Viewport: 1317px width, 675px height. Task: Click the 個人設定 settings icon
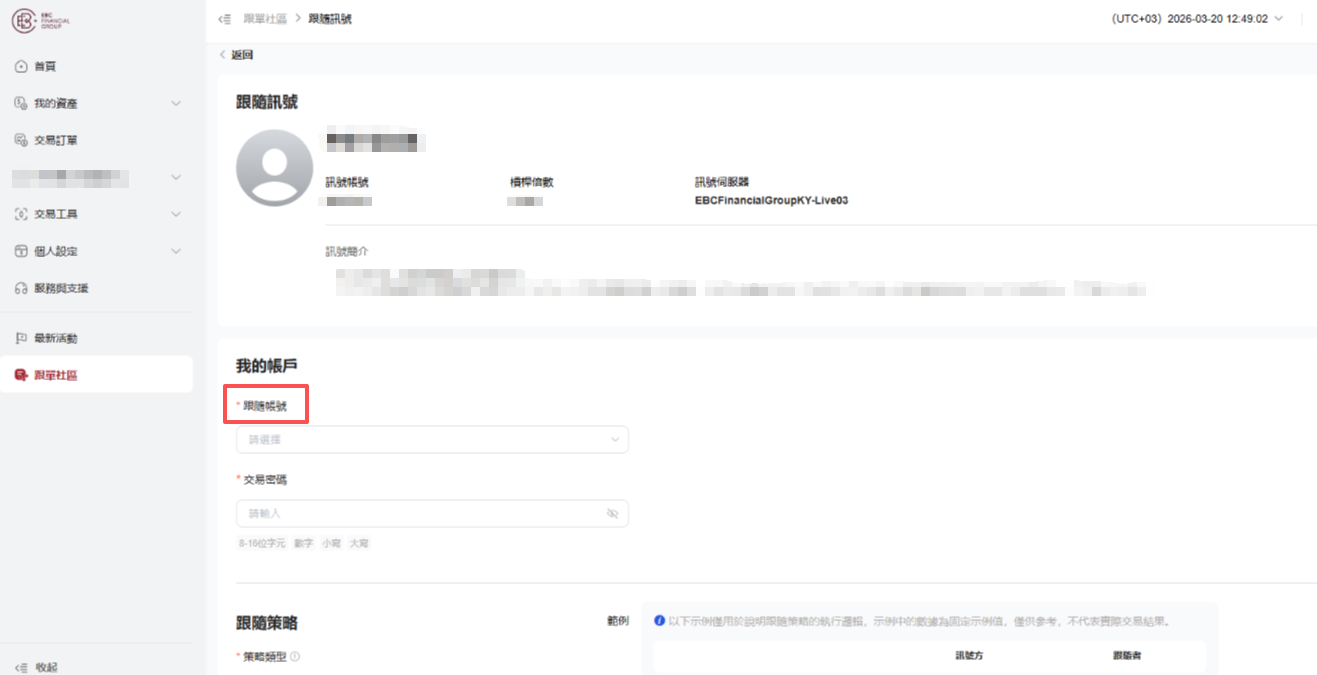(21, 251)
